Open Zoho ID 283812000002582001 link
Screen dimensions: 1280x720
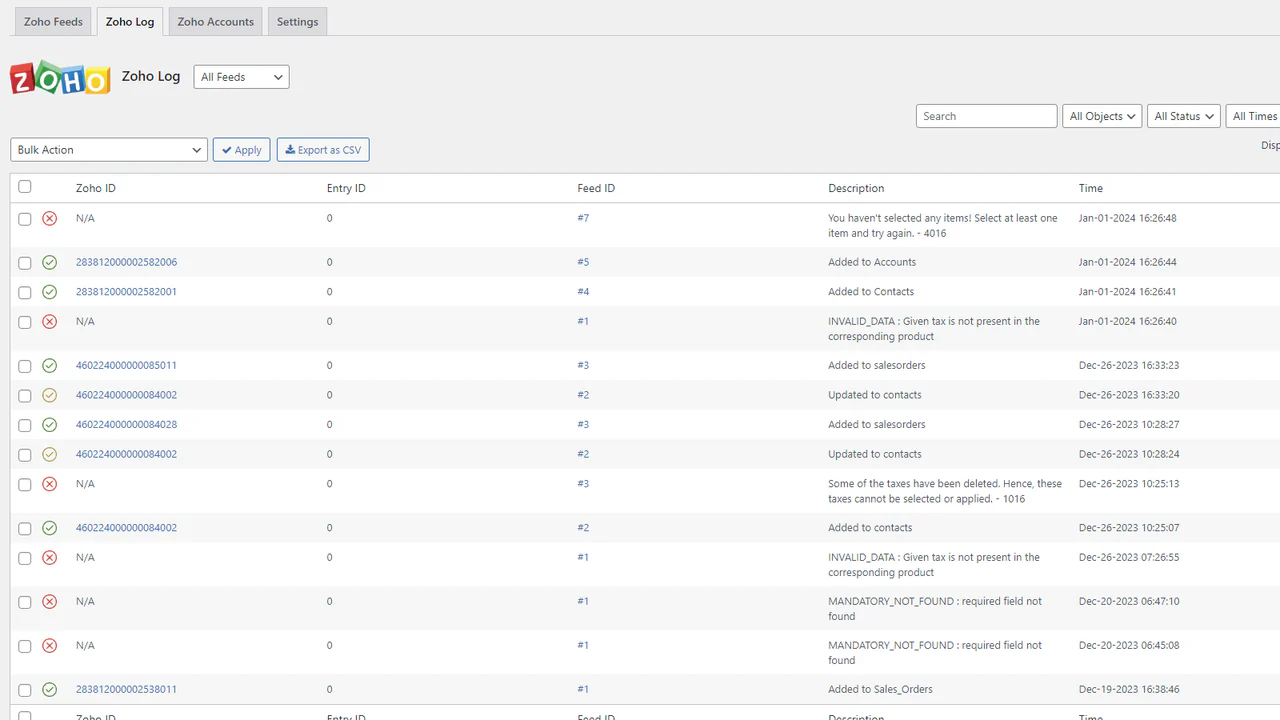126,292
